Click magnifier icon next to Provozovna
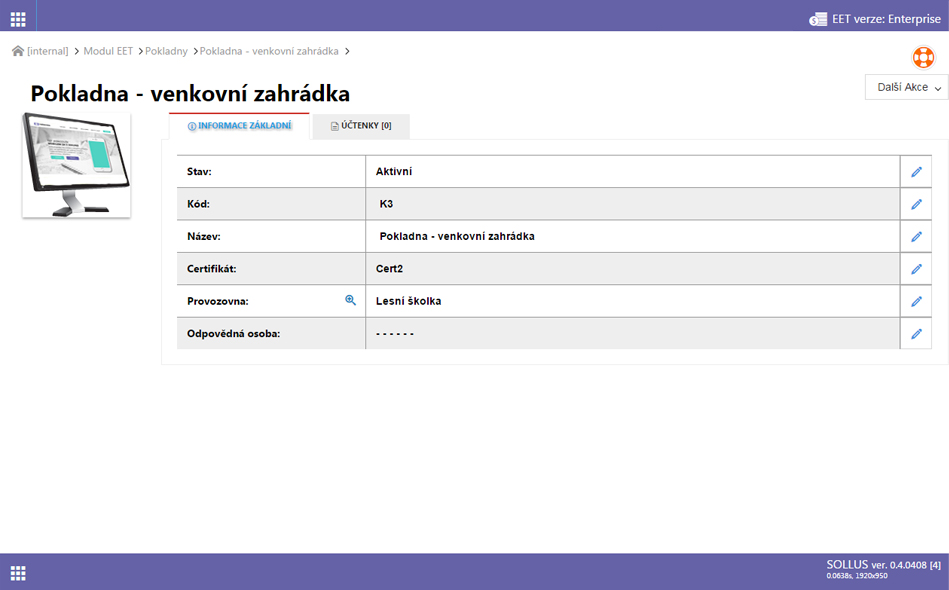 click(350, 300)
